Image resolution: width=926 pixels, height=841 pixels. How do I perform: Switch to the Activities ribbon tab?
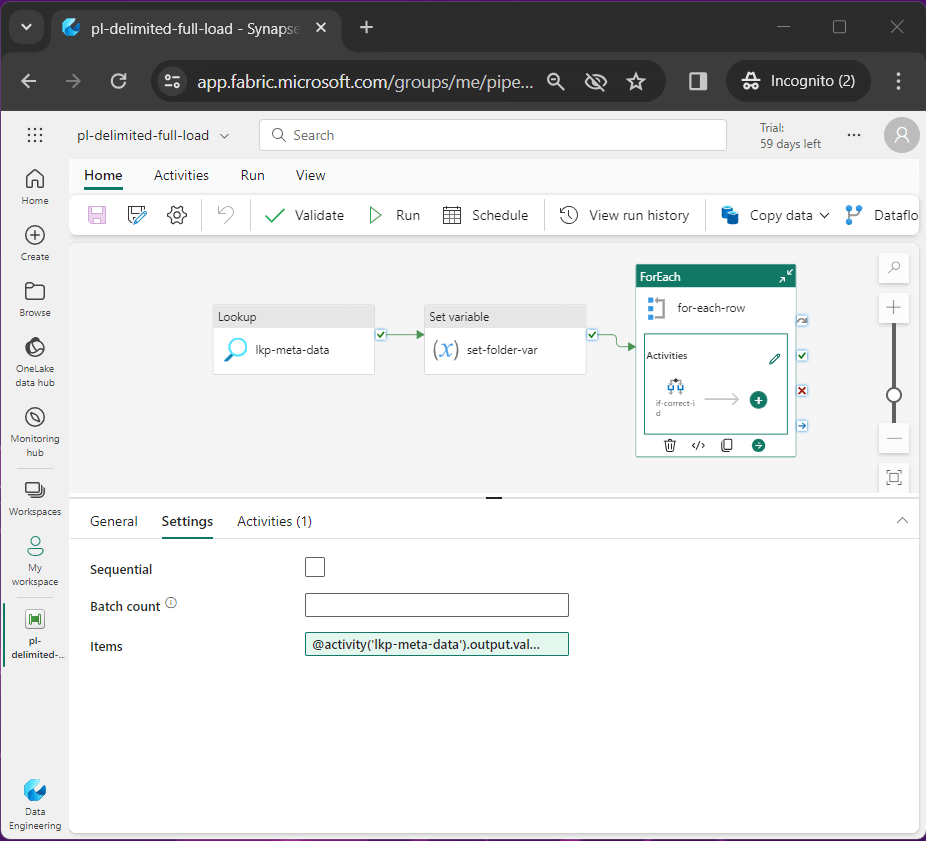click(x=181, y=175)
